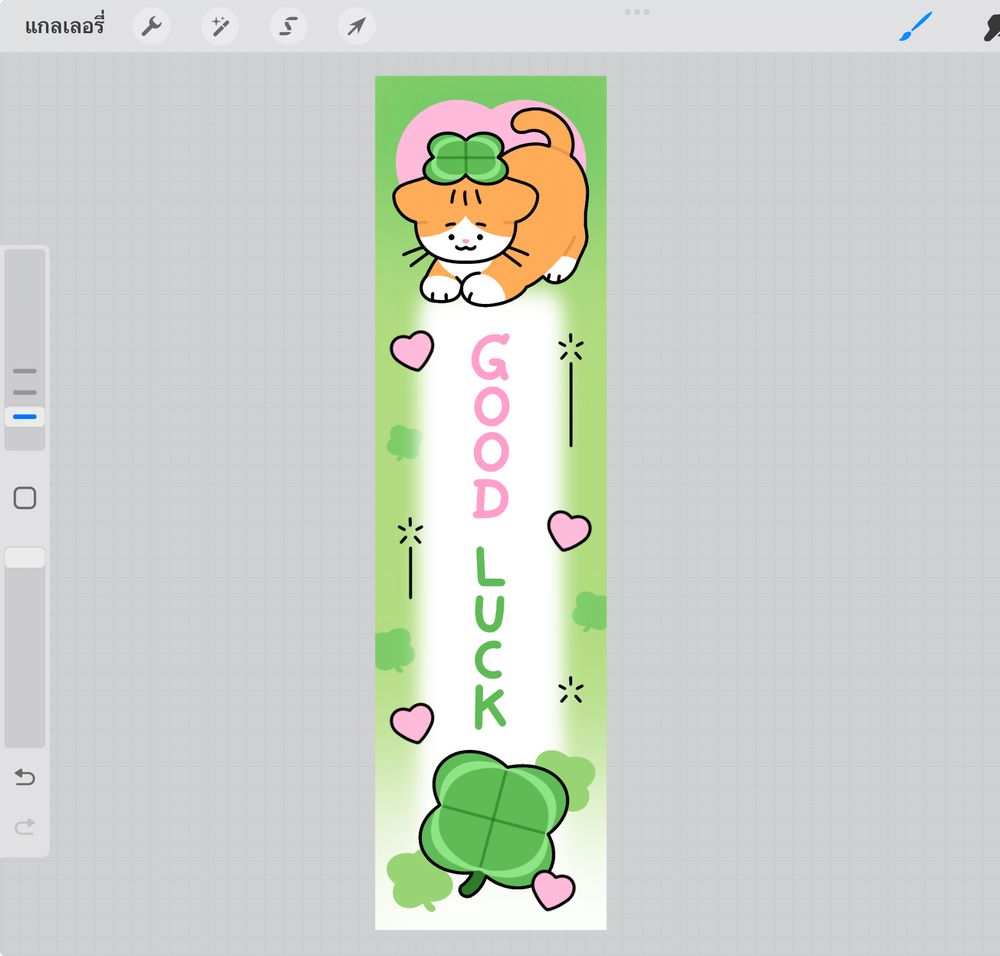The image size is (1000, 956).
Task: Open the Actions wrench menu
Action: point(151,26)
